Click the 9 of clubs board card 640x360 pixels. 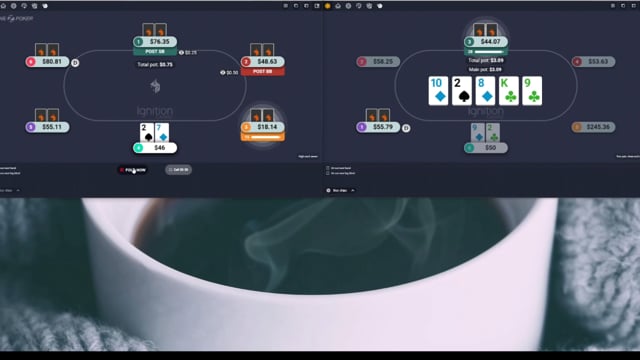point(532,91)
